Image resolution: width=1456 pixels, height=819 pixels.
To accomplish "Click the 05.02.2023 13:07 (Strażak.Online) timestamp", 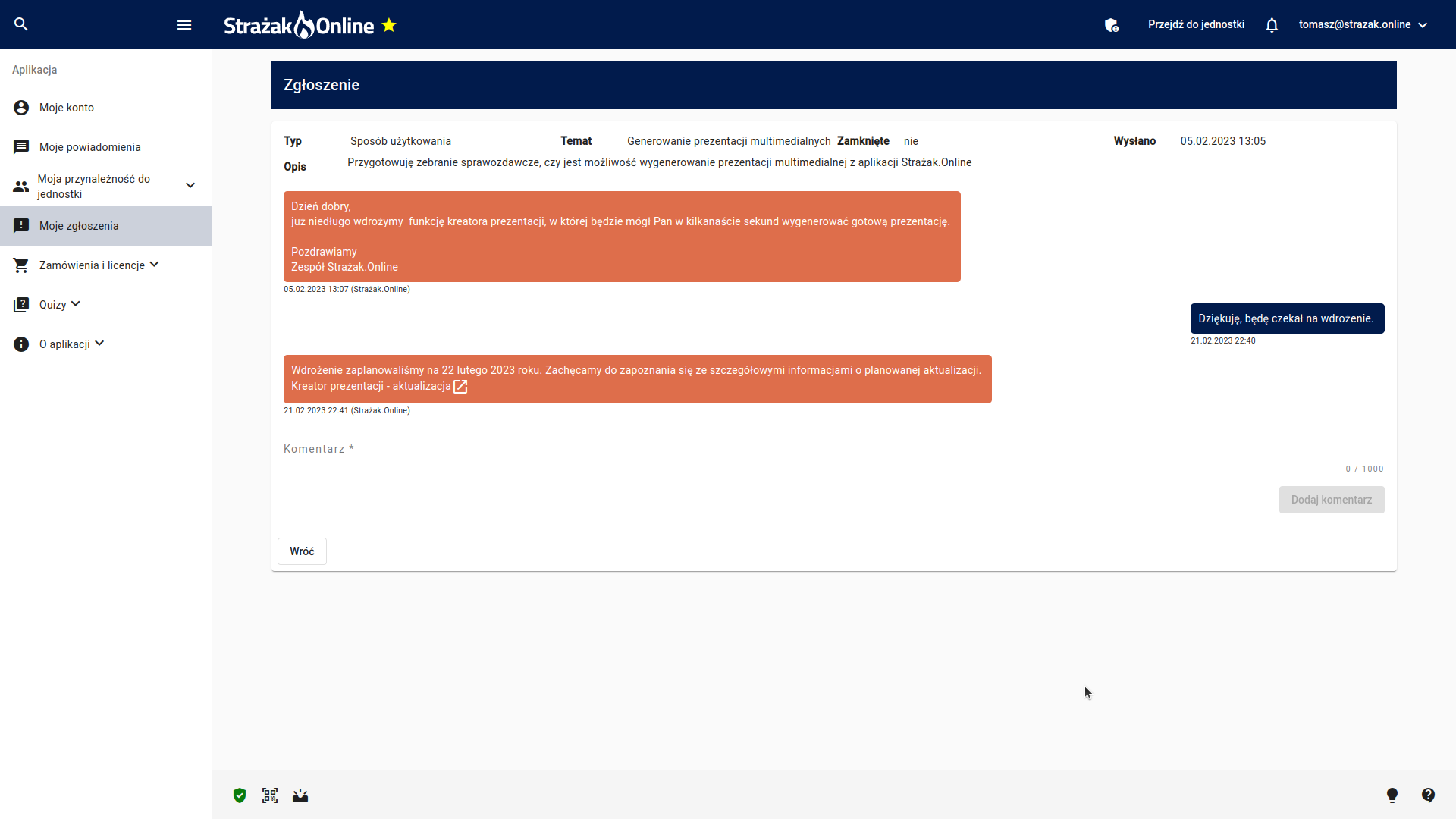I will 347,290.
